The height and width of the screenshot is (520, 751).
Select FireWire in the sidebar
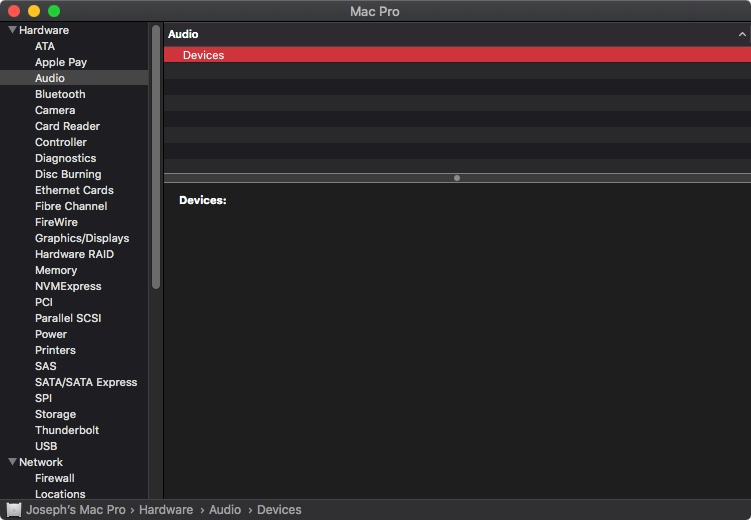pyautogui.click(x=56, y=222)
